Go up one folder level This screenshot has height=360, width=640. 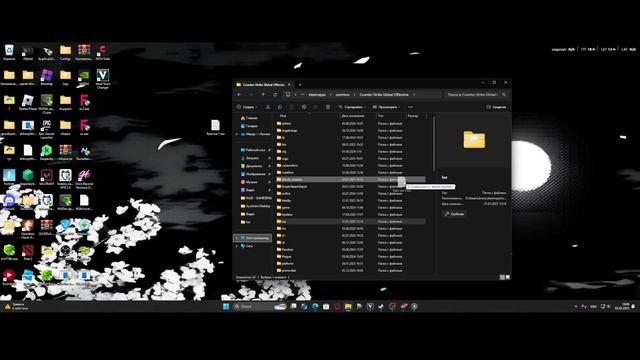[263, 94]
